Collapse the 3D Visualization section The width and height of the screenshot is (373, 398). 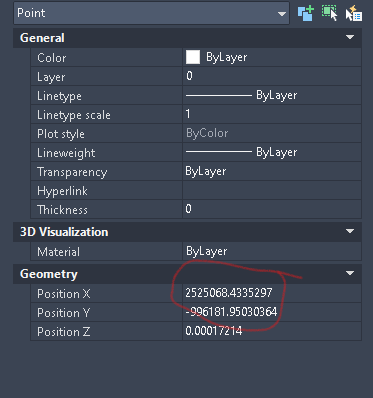point(350,231)
